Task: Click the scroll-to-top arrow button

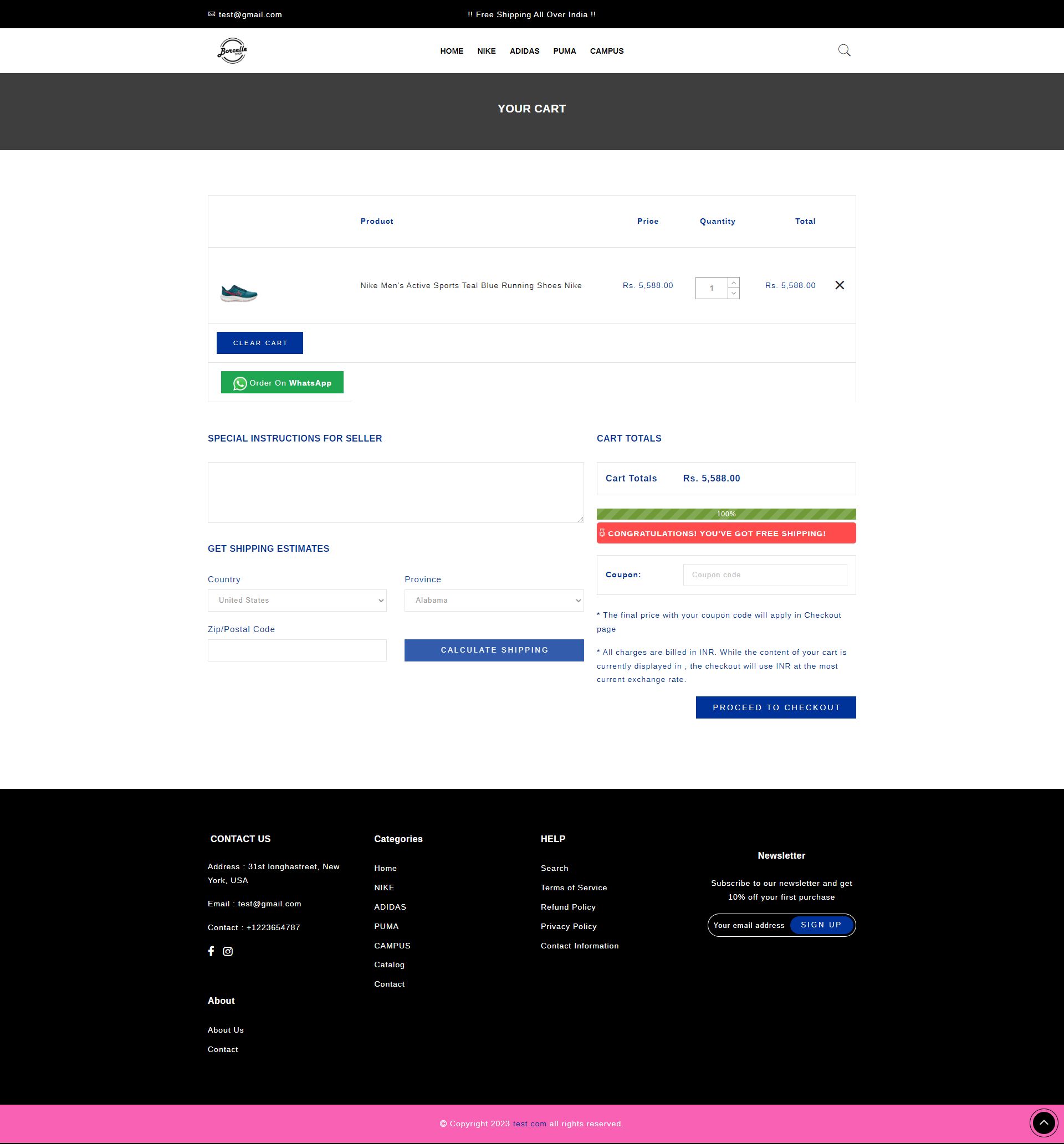Action: [x=1043, y=1122]
